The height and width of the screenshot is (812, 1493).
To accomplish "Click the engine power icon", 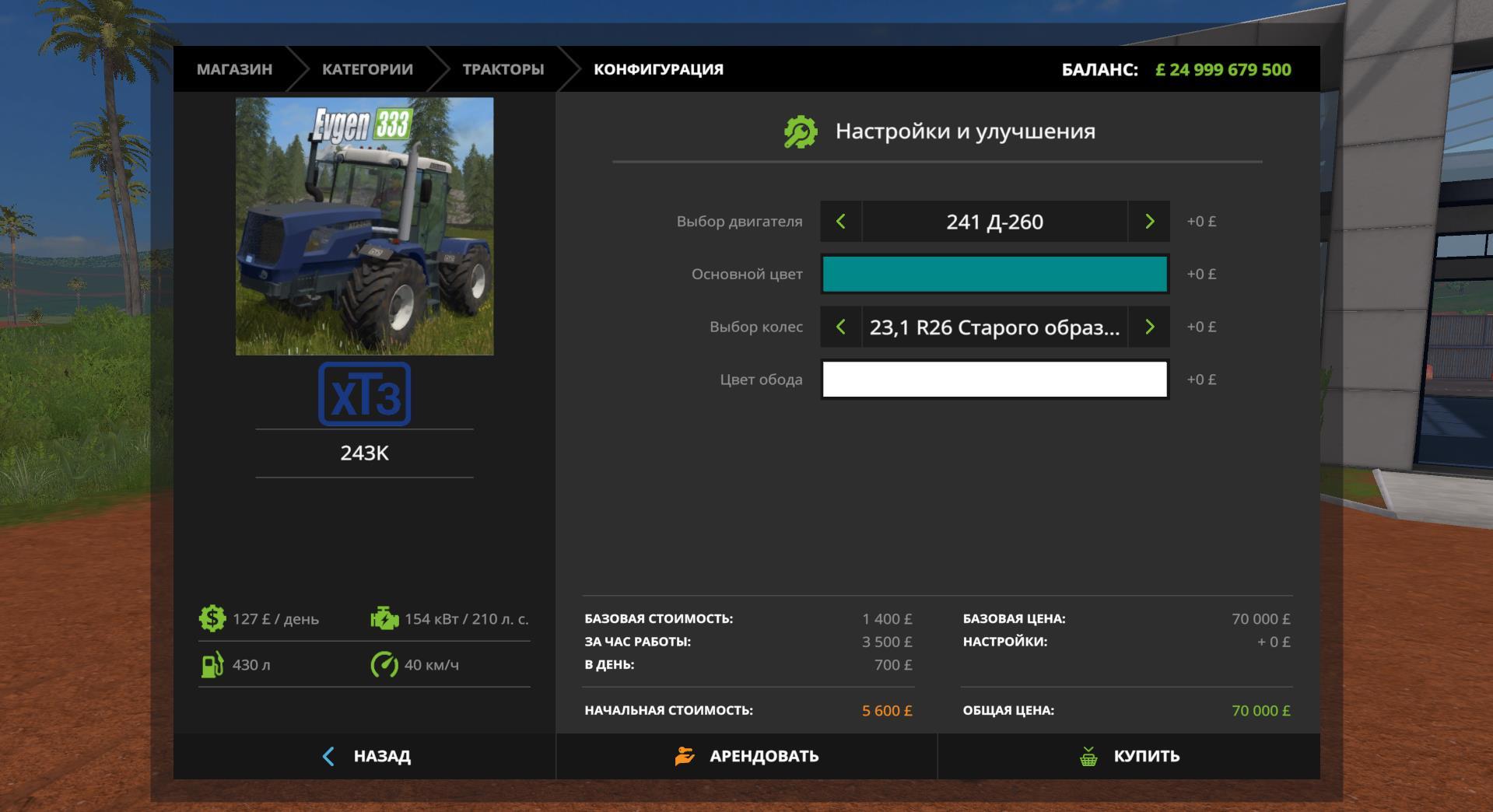I will pyautogui.click(x=384, y=619).
